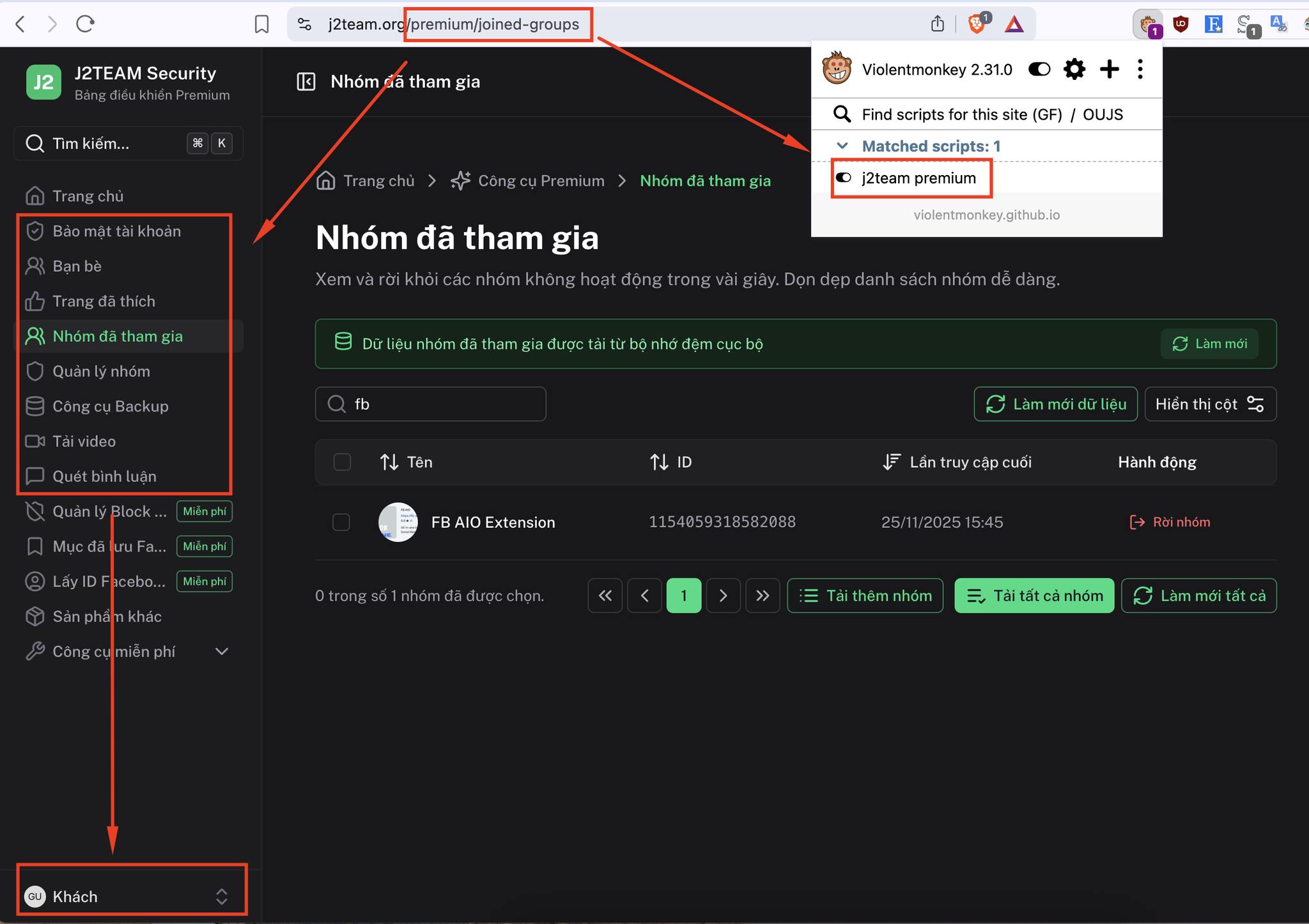Viewport: 1309px width, 924px height.
Task: Click Rời nhóm for FB AIO Extension
Action: pyautogui.click(x=1170, y=522)
